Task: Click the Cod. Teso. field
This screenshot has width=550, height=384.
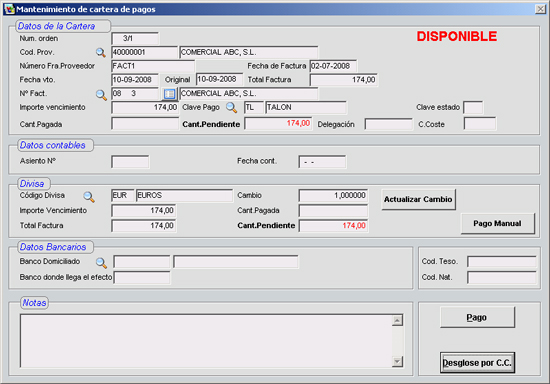Action: 502,262
